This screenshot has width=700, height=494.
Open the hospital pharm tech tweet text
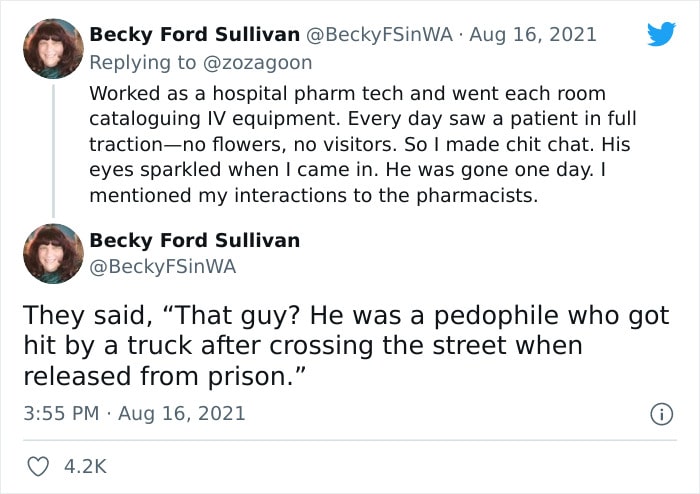point(362,144)
